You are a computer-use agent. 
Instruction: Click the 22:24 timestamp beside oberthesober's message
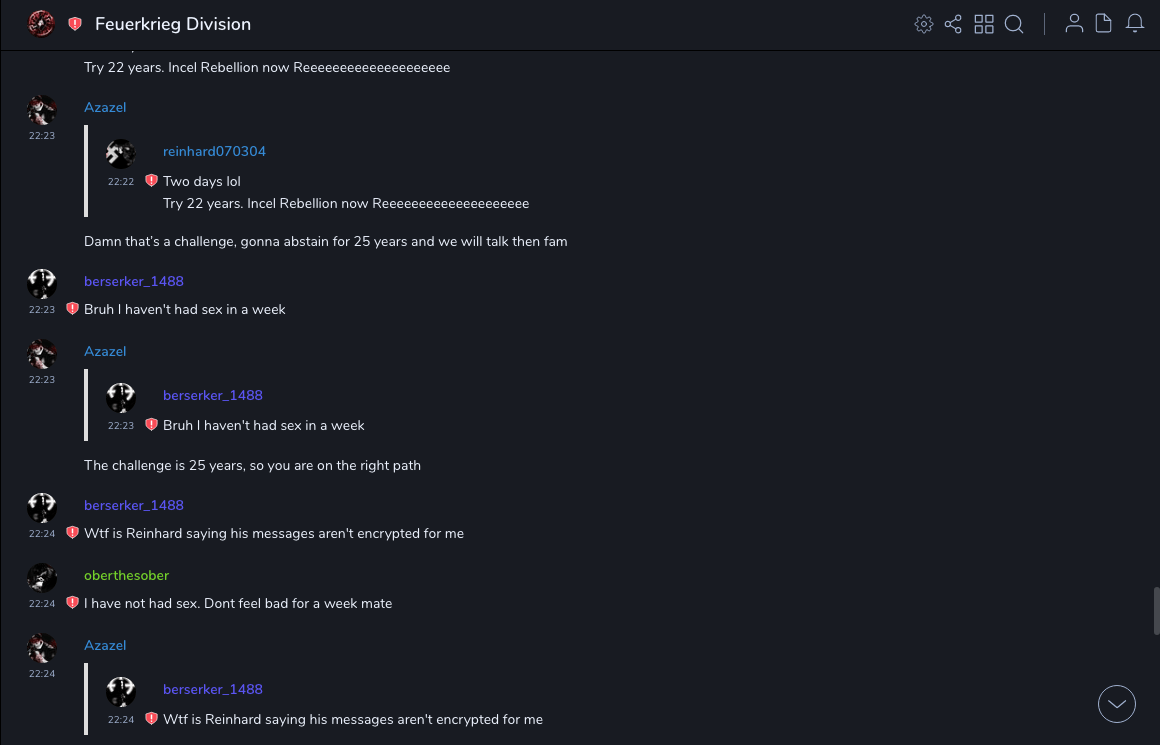click(42, 604)
